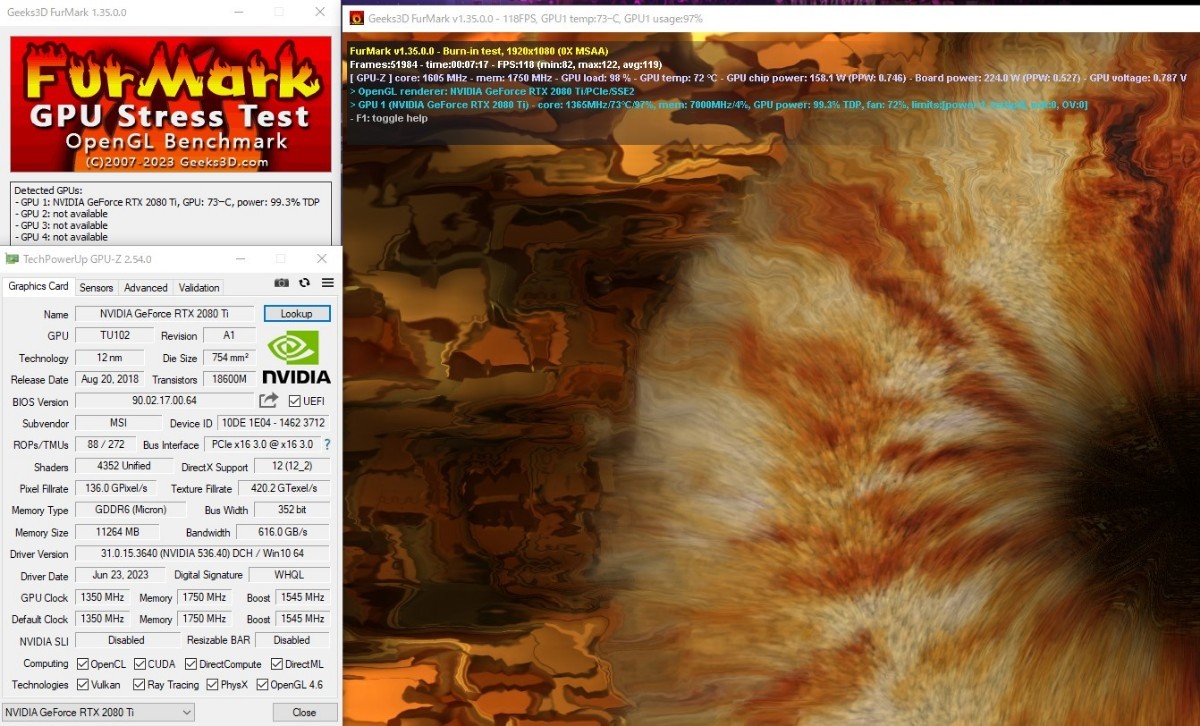Toggle the Ray Tracing checkbox

[x=140, y=685]
